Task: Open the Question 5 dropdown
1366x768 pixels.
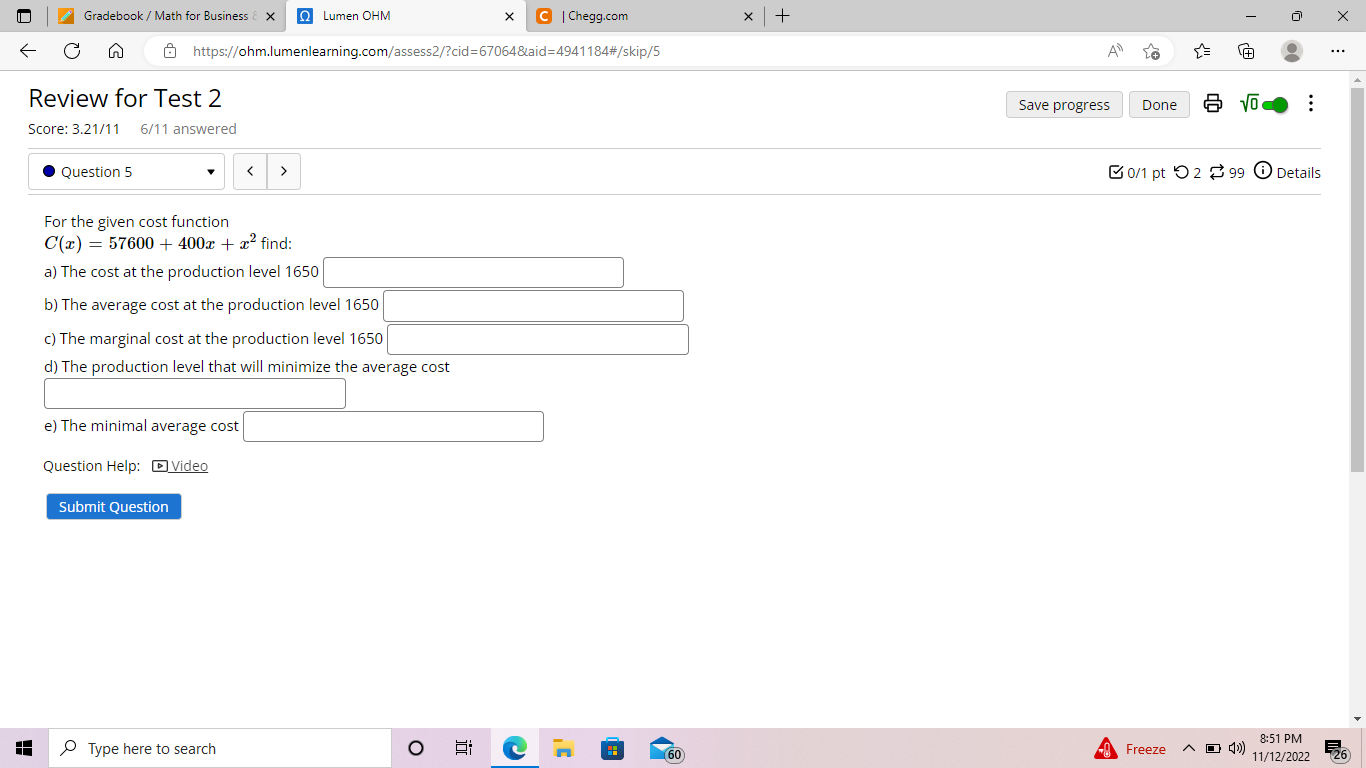Action: pos(126,171)
